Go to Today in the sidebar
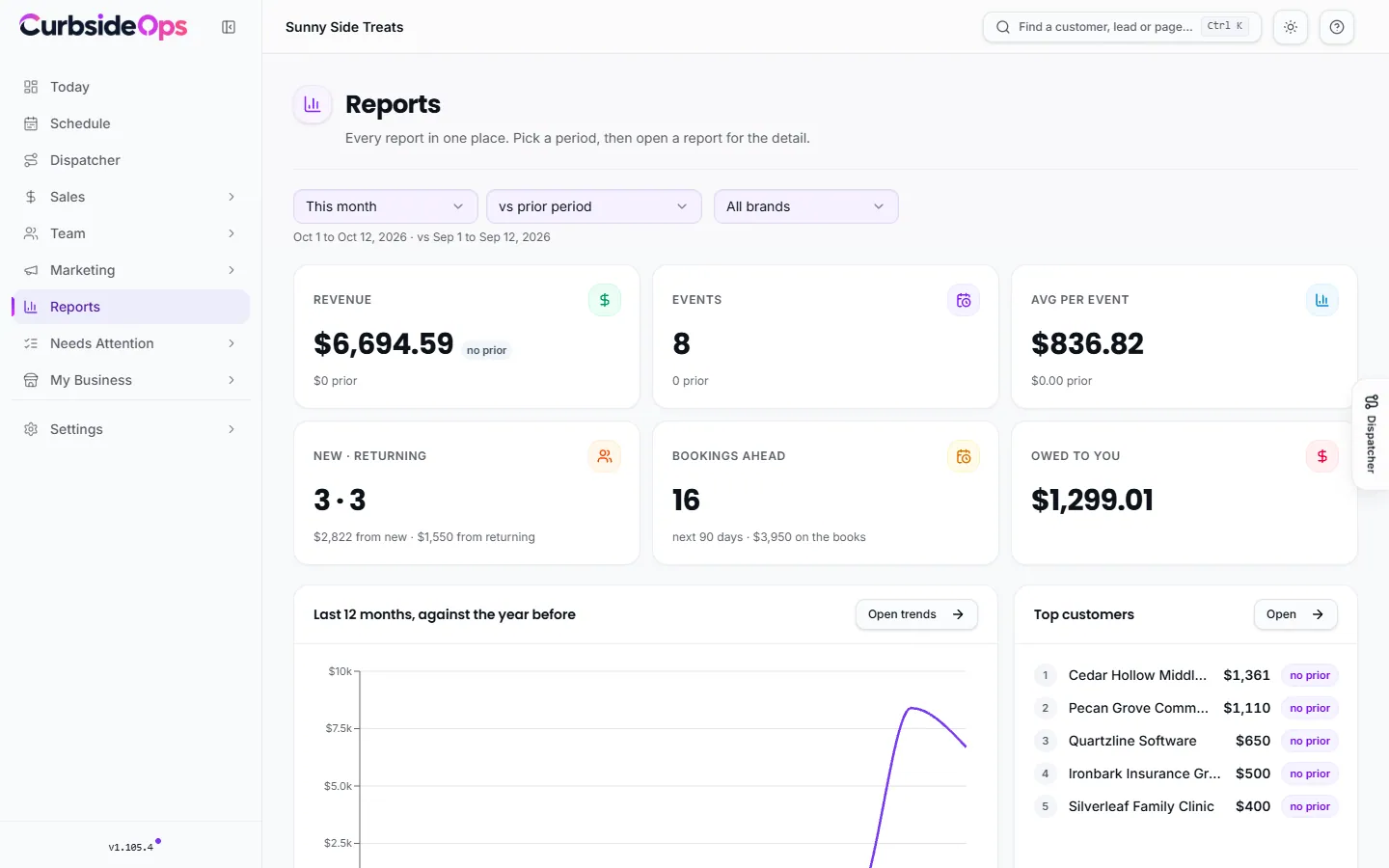The width and height of the screenshot is (1389, 868). [131, 87]
